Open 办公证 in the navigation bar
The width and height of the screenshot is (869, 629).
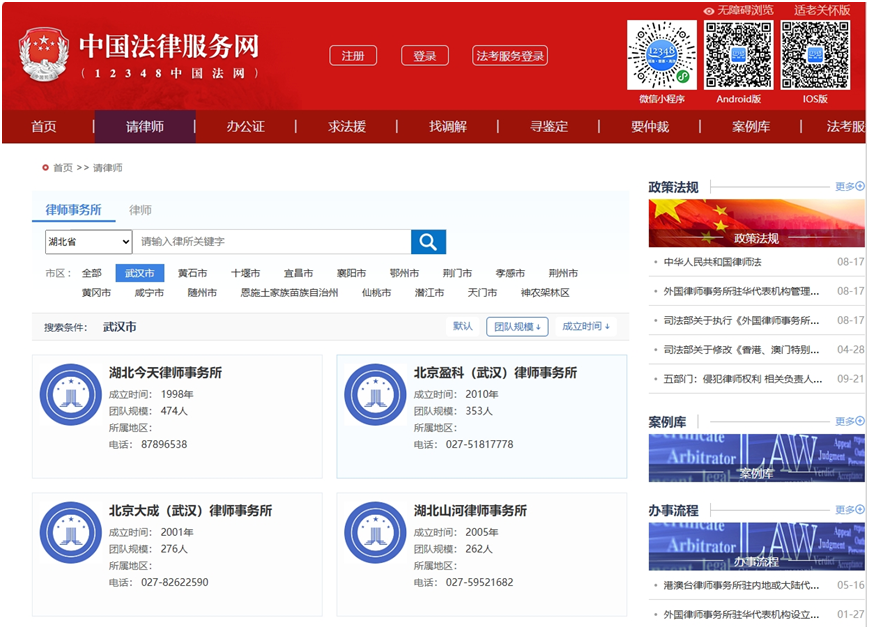[246, 126]
